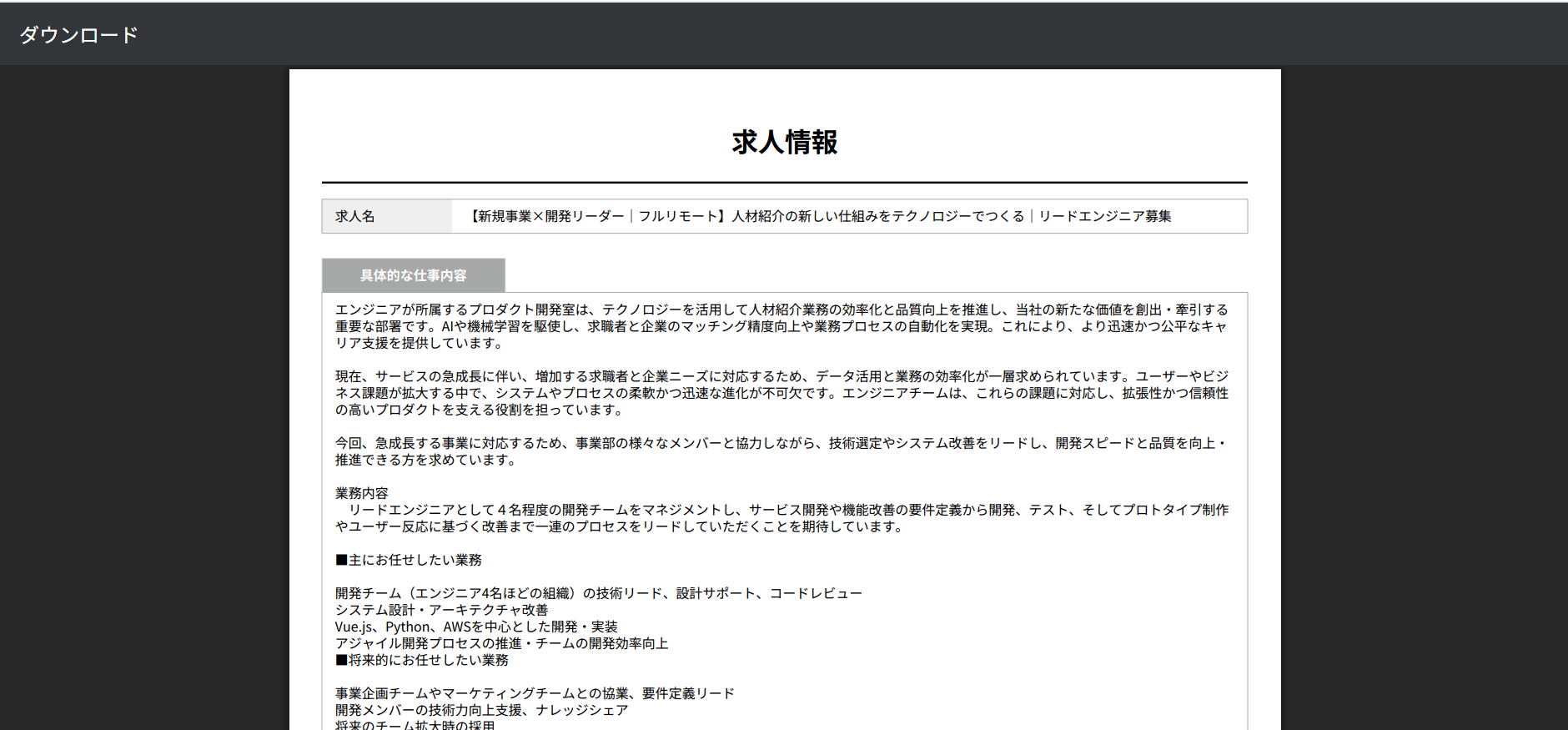Image resolution: width=1568 pixels, height=730 pixels.
Task: Click the line 開発チーム（エンジニア4名ほどの組織）の技術リード
Action: (x=599, y=593)
